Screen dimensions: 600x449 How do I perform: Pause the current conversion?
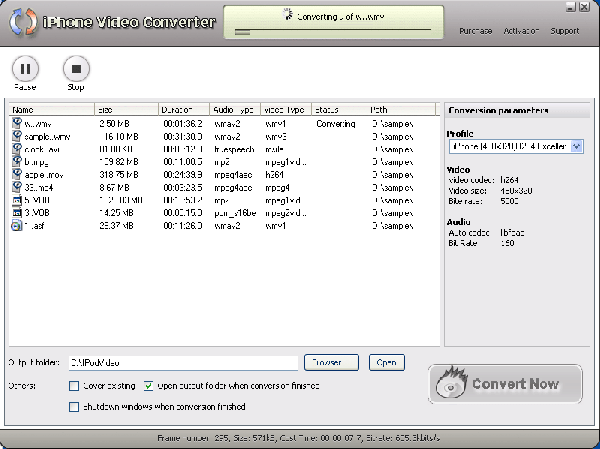pos(24,70)
